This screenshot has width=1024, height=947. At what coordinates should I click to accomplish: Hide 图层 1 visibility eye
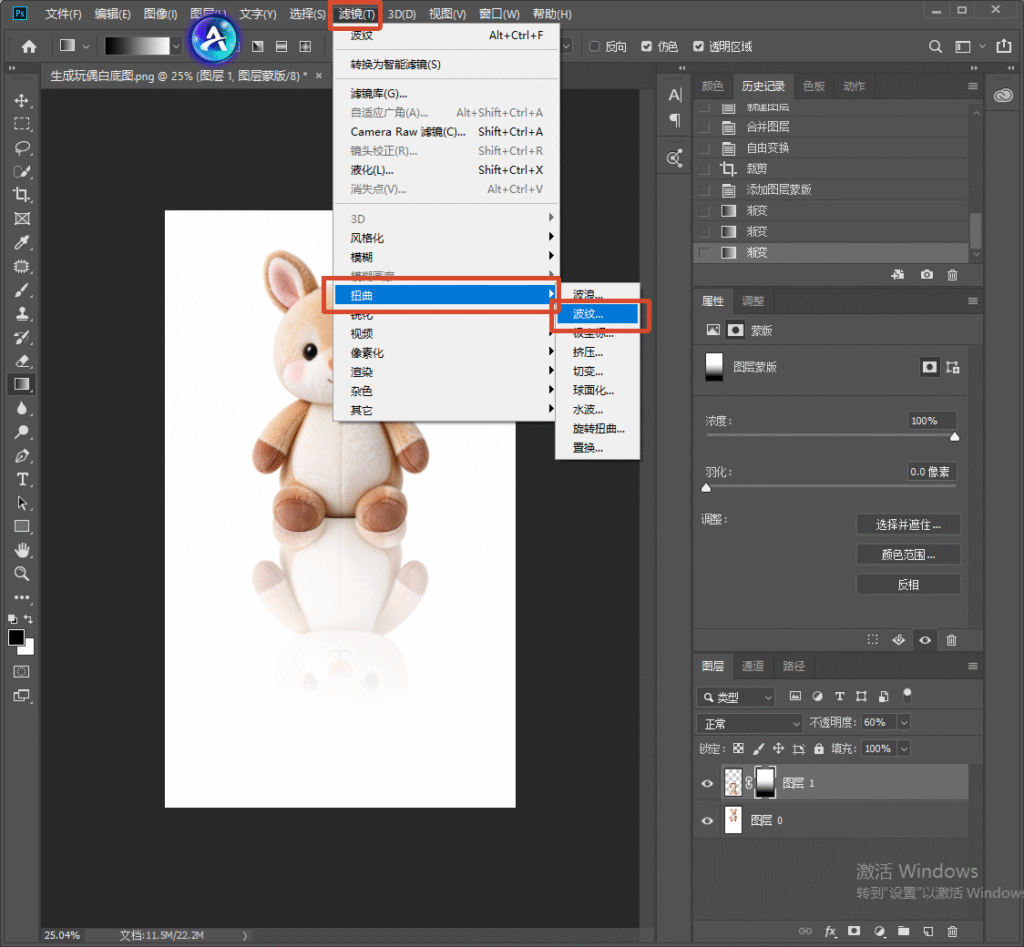coord(707,783)
